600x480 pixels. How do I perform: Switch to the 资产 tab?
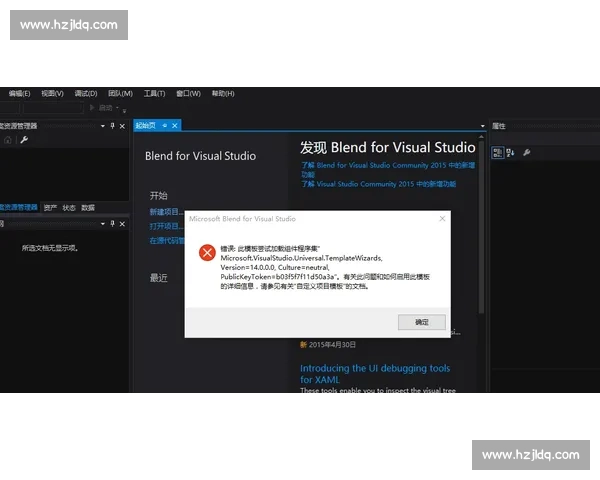[x=50, y=208]
